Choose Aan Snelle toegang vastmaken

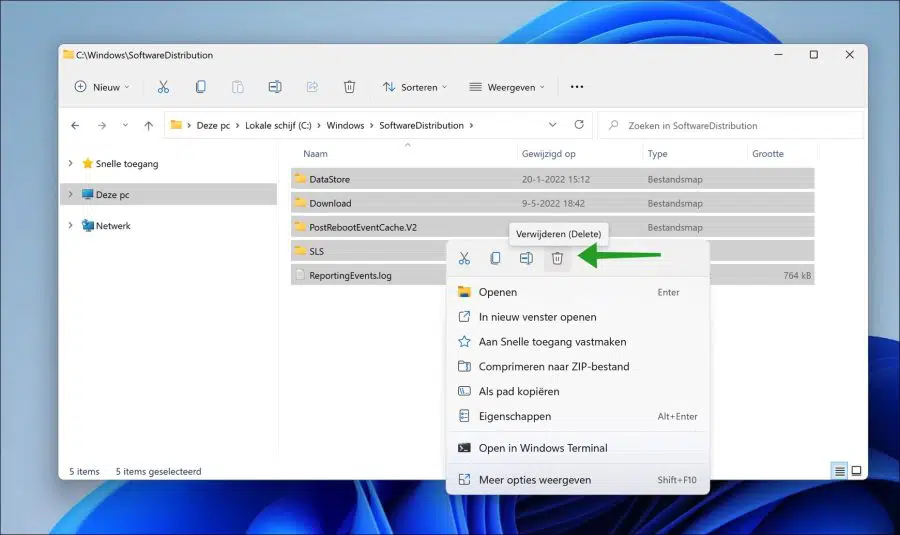tap(578, 342)
